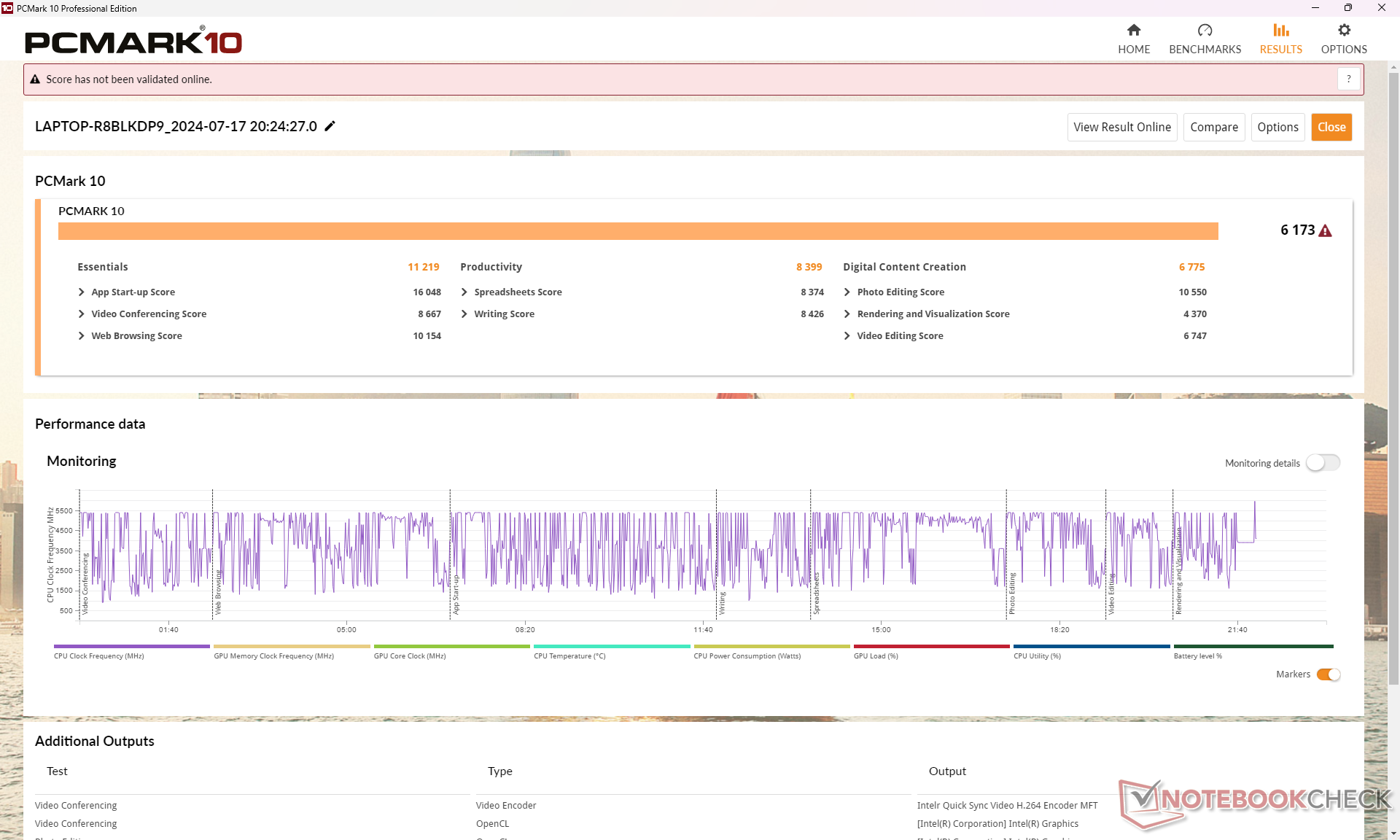This screenshot has height=840, width=1400.
Task: Open Benchmarks via the gauge icon
Action: pos(1205,31)
